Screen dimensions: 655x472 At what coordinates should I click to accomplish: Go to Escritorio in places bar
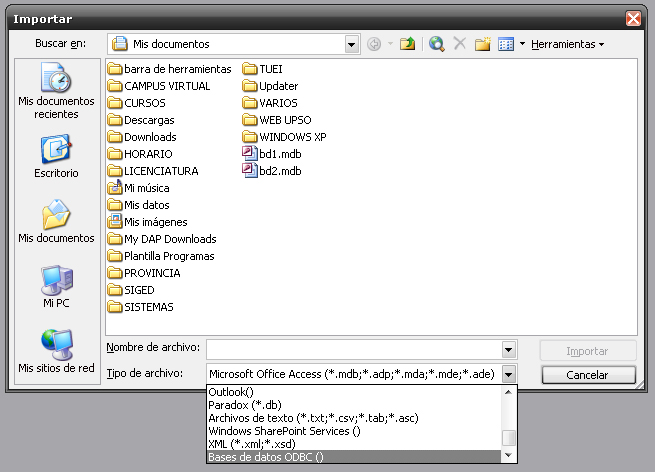point(56,157)
